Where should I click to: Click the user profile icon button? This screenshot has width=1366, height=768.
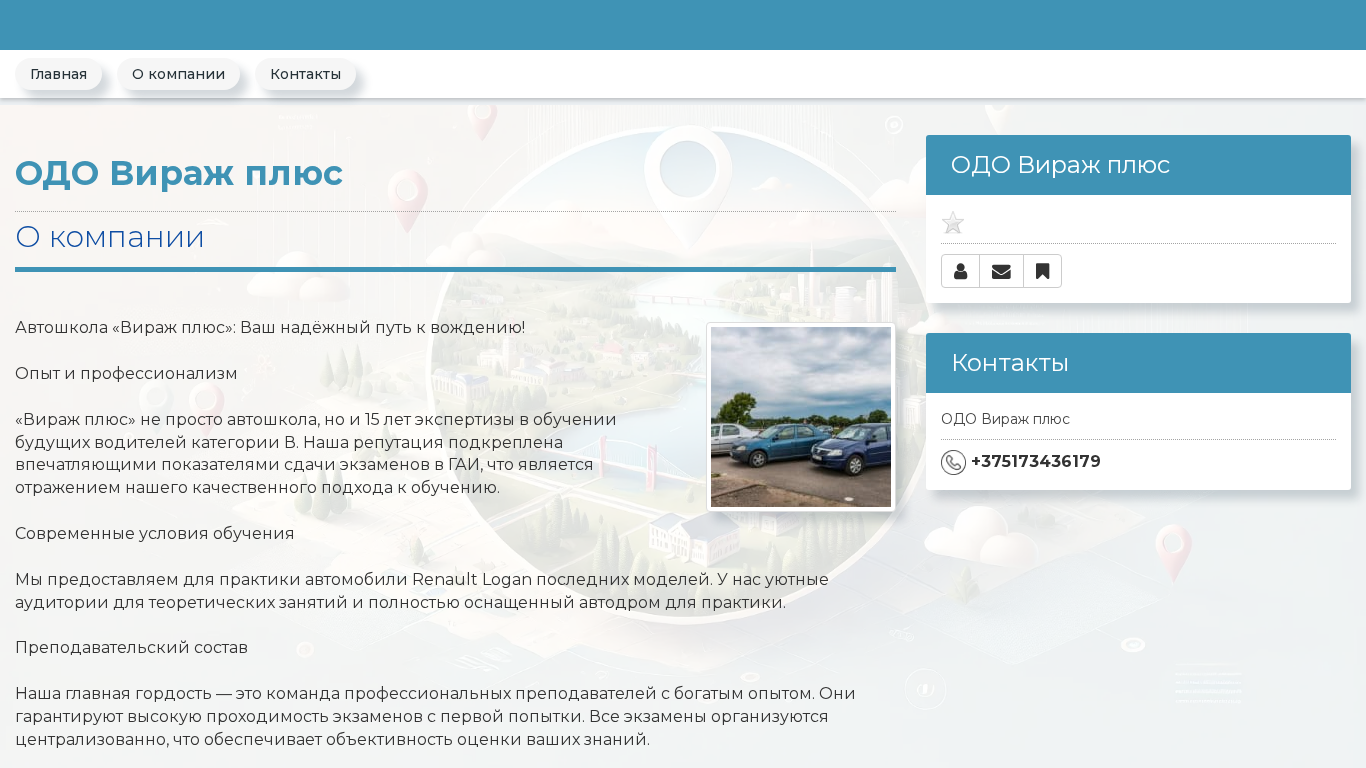coord(960,271)
